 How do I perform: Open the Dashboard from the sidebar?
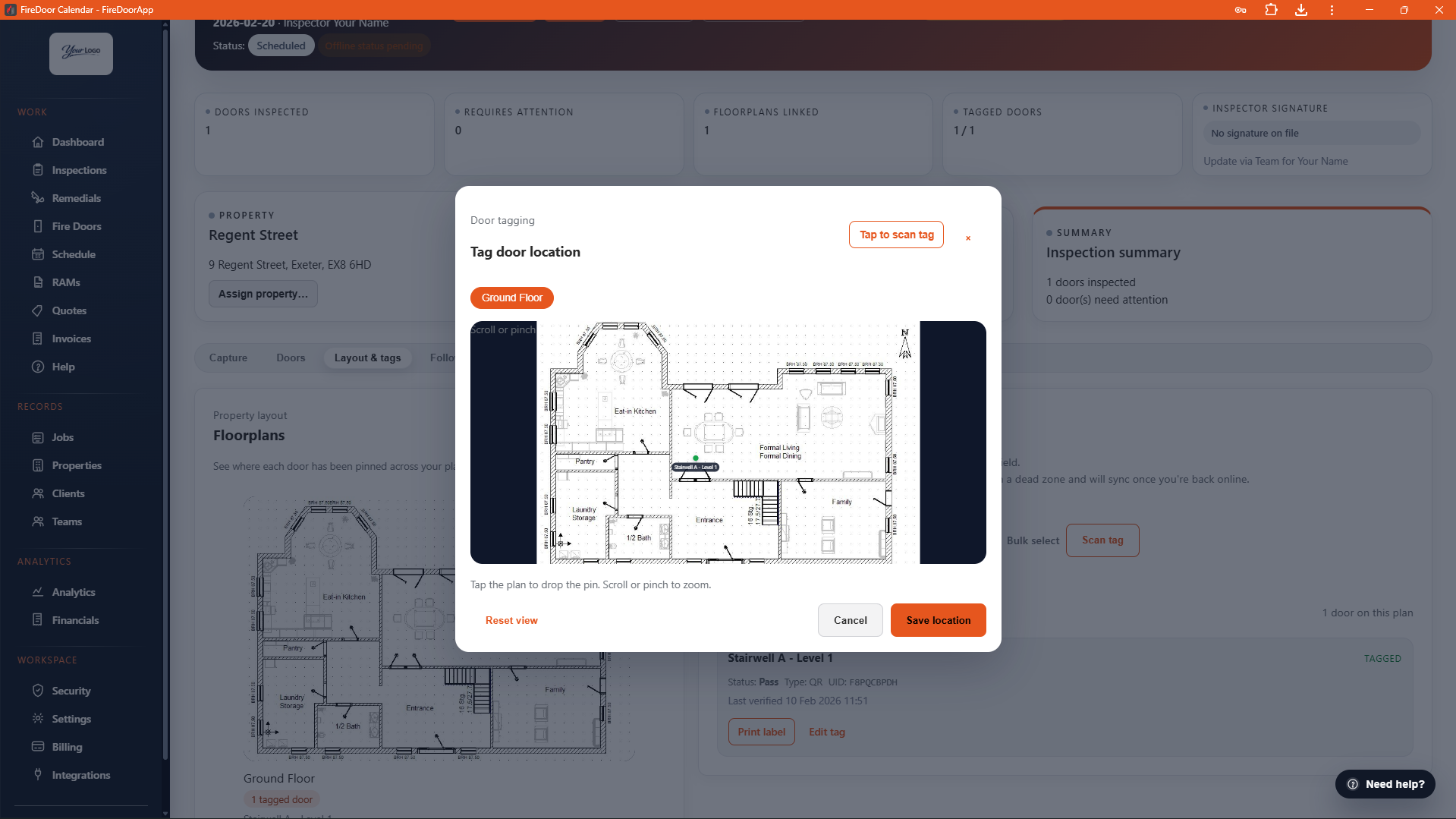77,142
